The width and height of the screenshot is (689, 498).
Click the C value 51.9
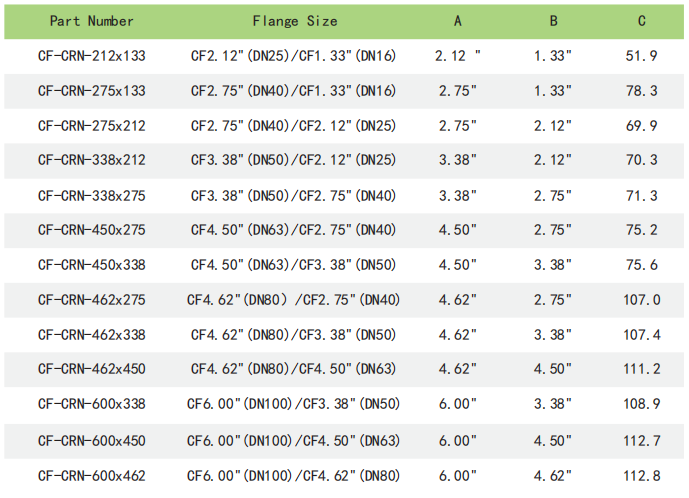point(641,56)
